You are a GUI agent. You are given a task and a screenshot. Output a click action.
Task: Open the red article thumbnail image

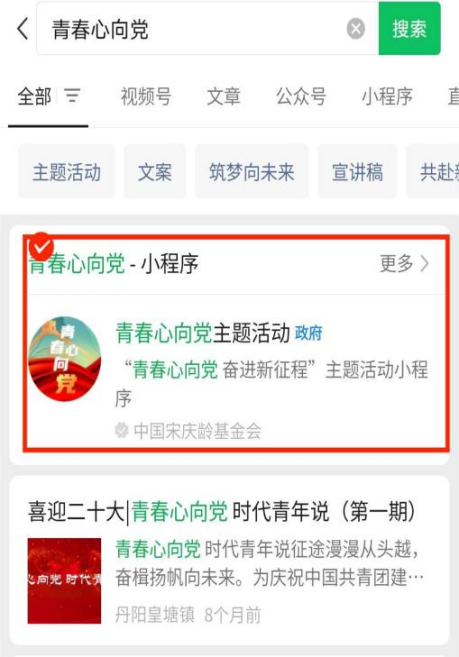[65, 581]
